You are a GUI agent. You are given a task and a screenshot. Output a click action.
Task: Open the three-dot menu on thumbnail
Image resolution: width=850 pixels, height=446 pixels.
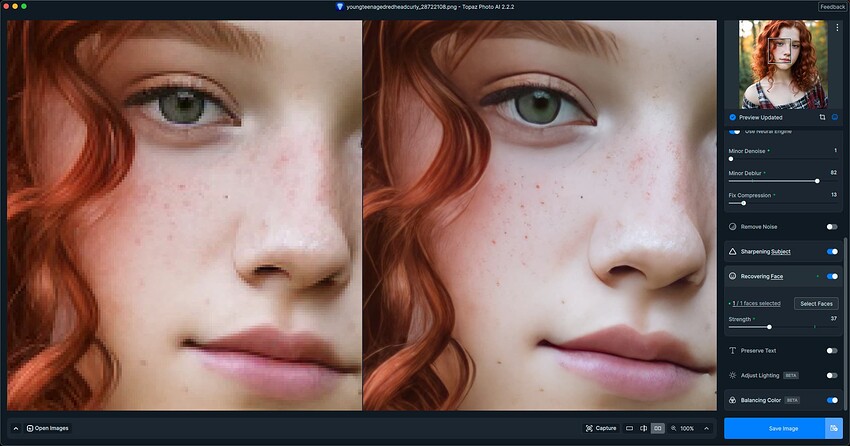click(836, 28)
